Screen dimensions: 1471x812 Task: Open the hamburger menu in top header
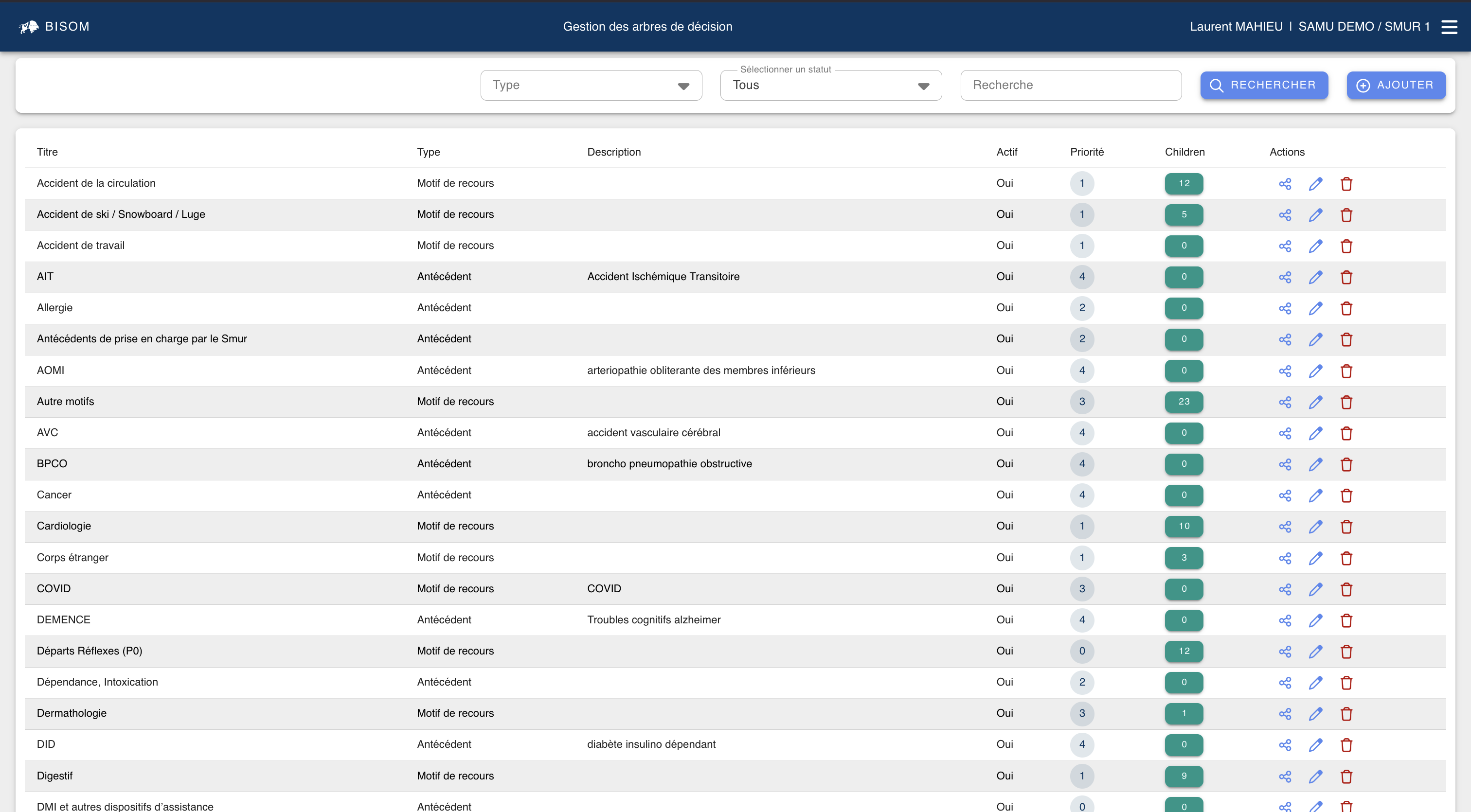click(1449, 27)
